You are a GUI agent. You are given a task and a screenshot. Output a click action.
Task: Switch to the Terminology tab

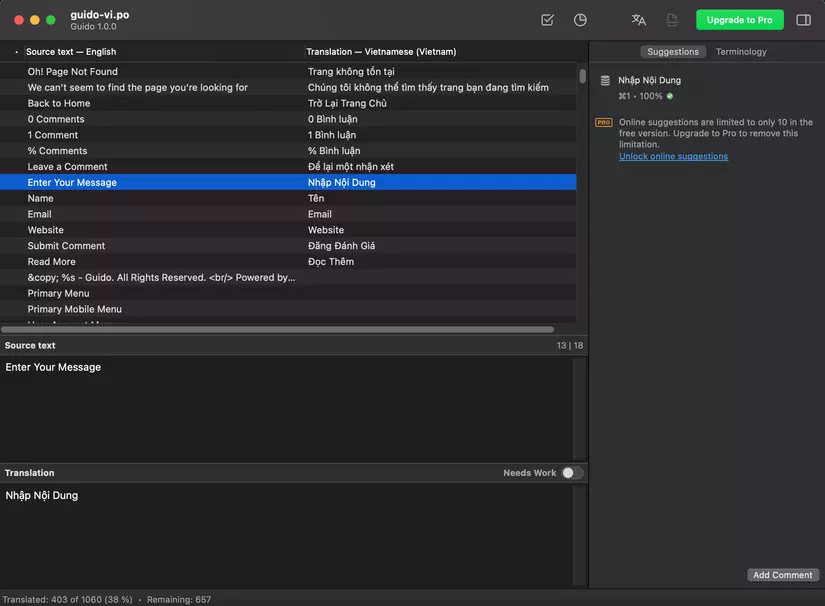741,52
